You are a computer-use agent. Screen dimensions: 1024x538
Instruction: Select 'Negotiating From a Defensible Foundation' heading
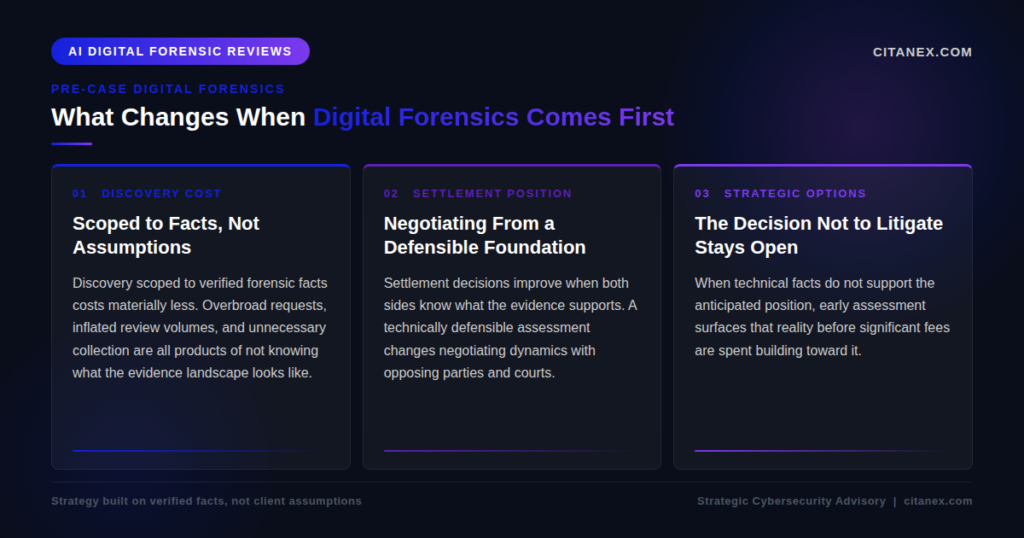485,235
